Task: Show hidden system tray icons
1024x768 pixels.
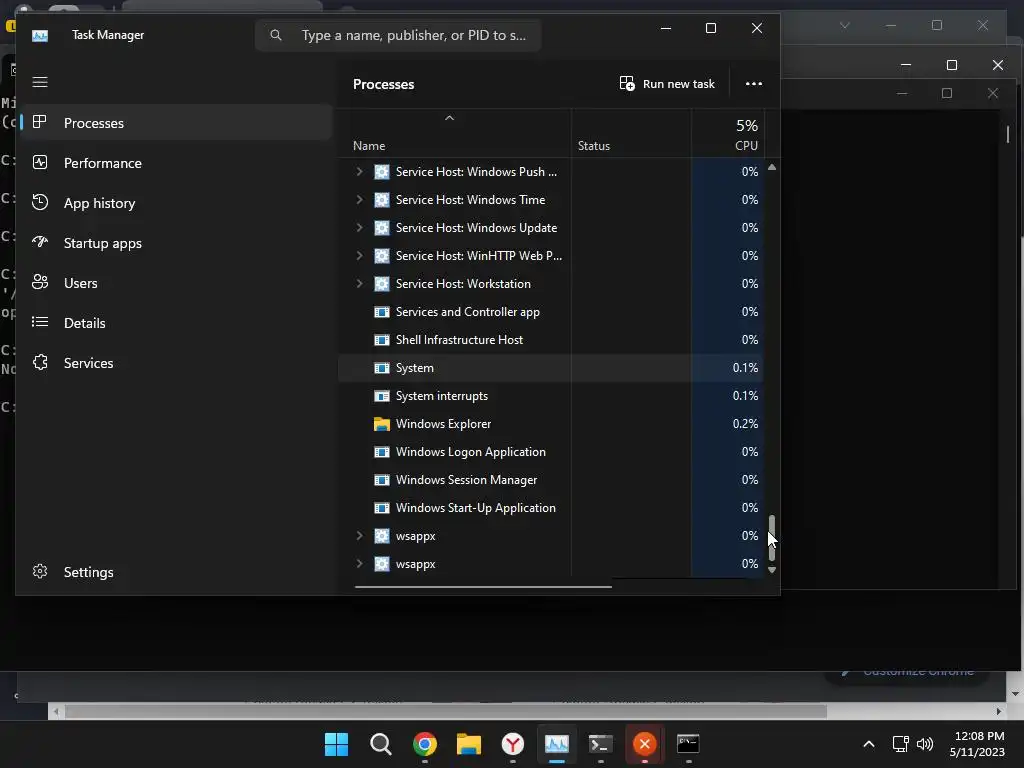Action: (869, 744)
